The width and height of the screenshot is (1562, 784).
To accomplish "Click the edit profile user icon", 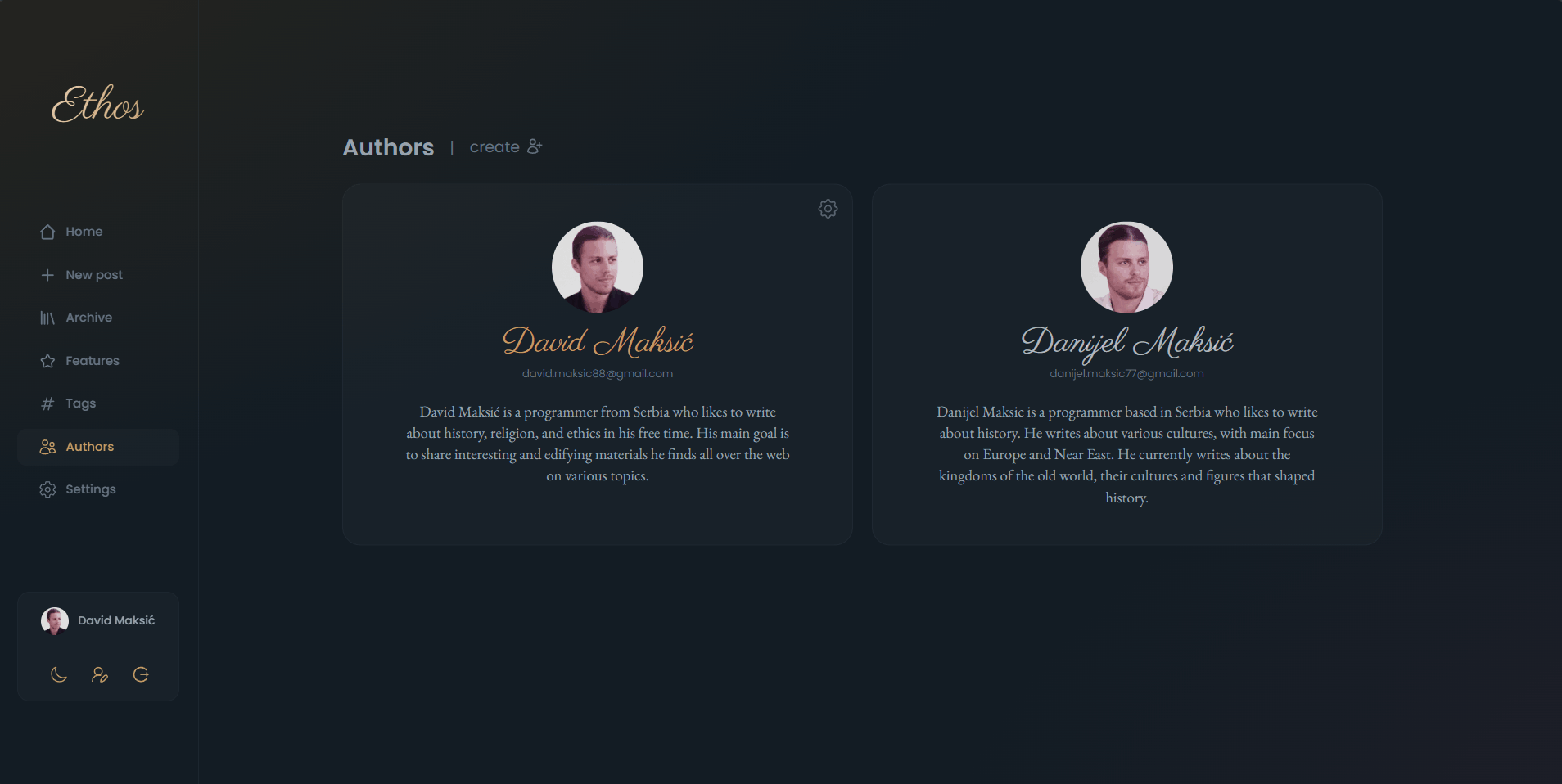I will (100, 674).
